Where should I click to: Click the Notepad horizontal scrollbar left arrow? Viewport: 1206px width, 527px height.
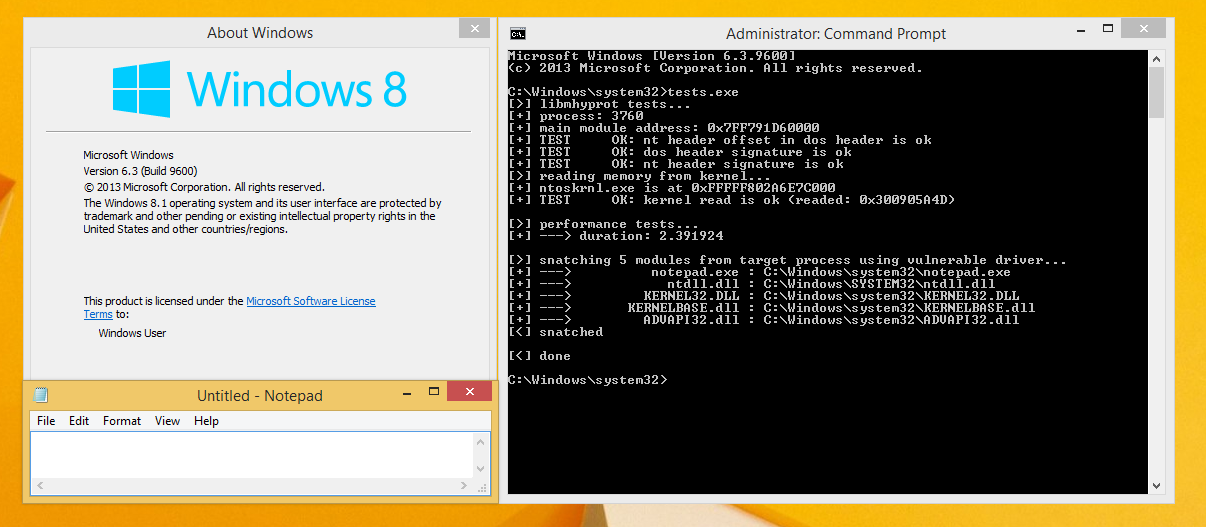40,486
